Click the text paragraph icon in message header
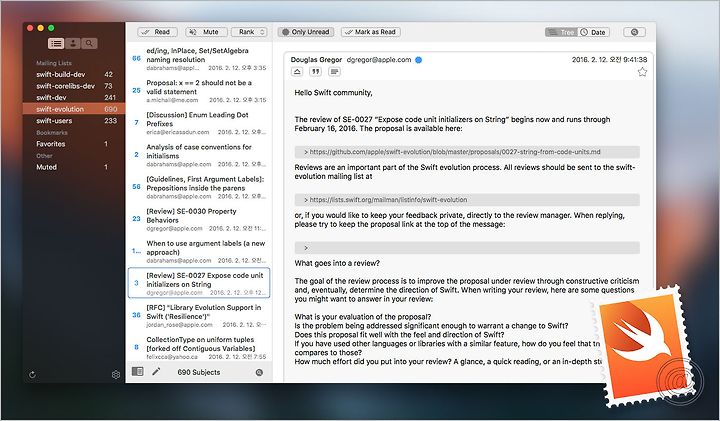Viewport: 720px width, 421px height. pyautogui.click(x=335, y=72)
